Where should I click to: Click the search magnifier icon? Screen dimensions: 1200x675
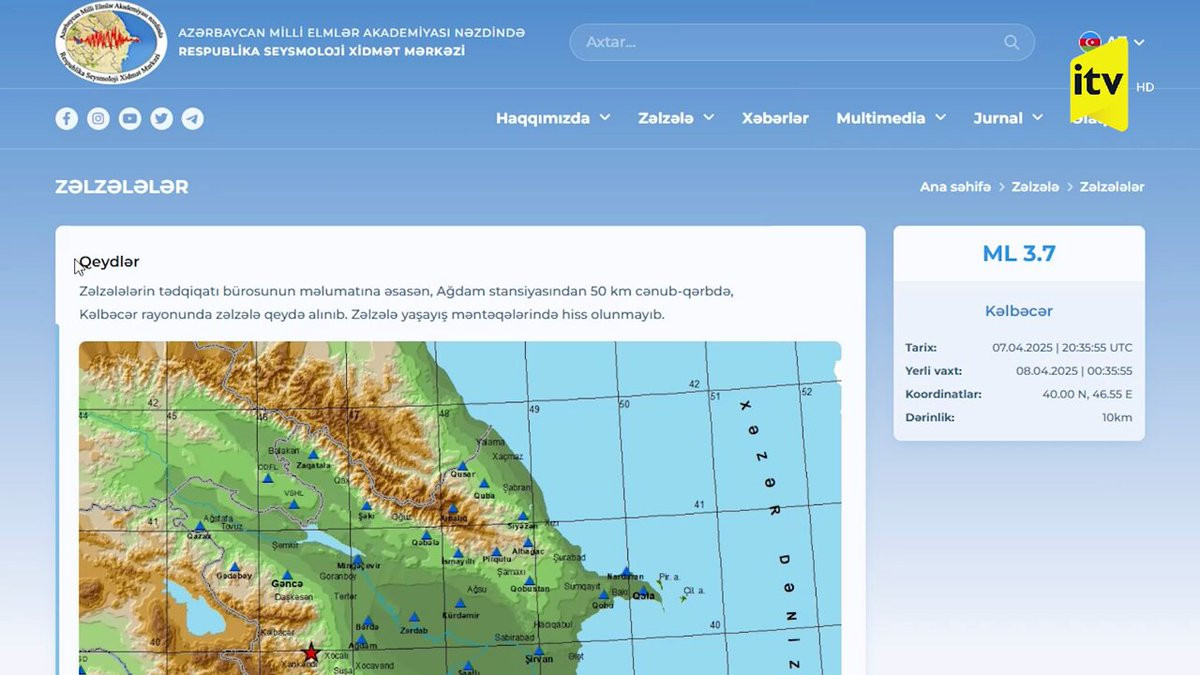pyautogui.click(x=1012, y=42)
